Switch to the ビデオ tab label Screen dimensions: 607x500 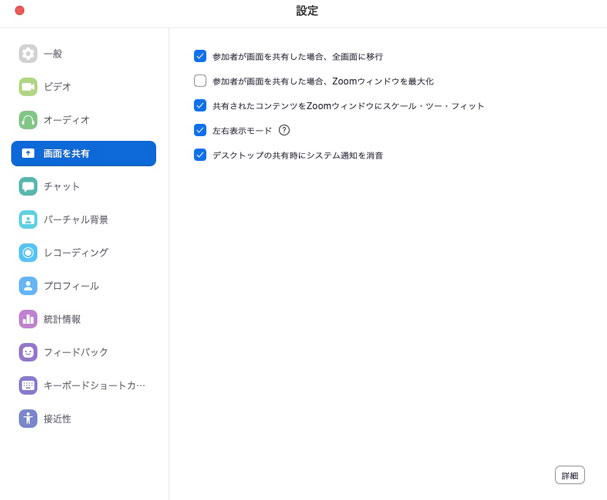(57, 87)
